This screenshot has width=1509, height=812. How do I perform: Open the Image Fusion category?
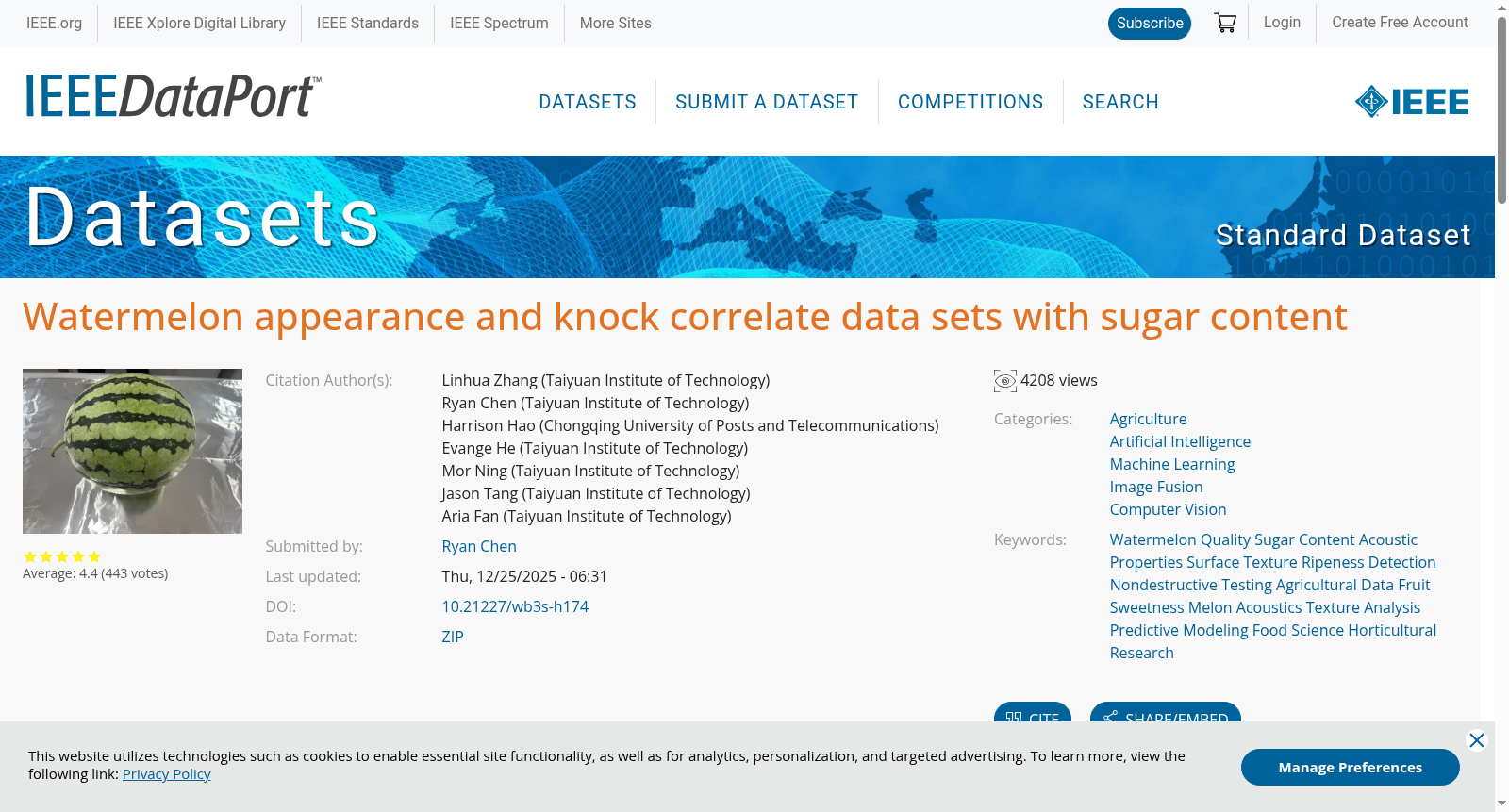[x=1156, y=487]
